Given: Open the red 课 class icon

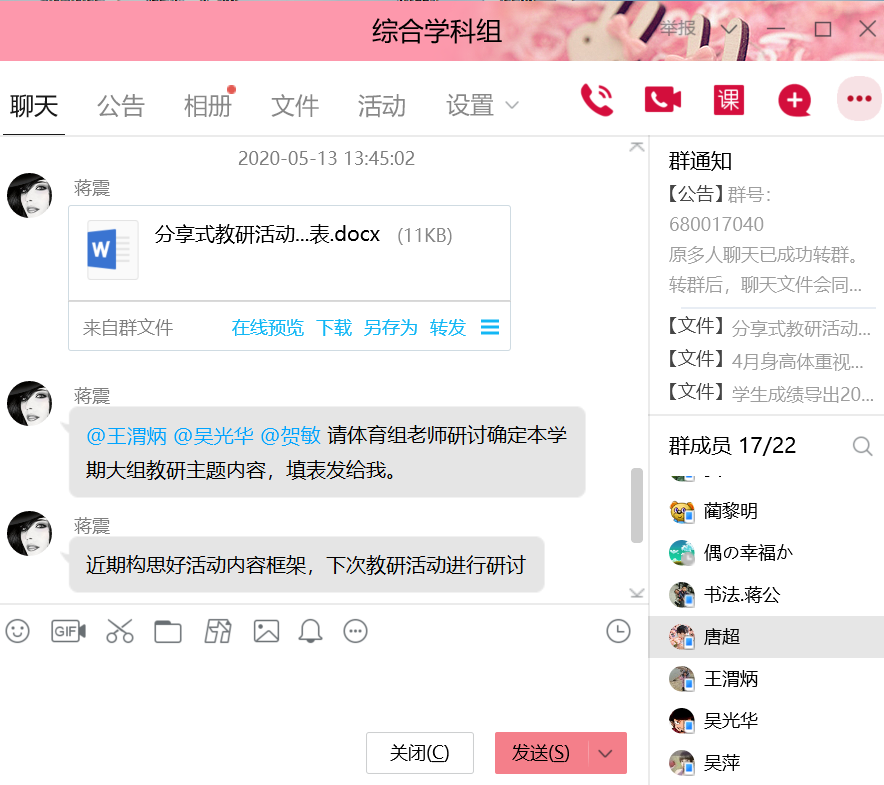Looking at the screenshot, I should (728, 100).
